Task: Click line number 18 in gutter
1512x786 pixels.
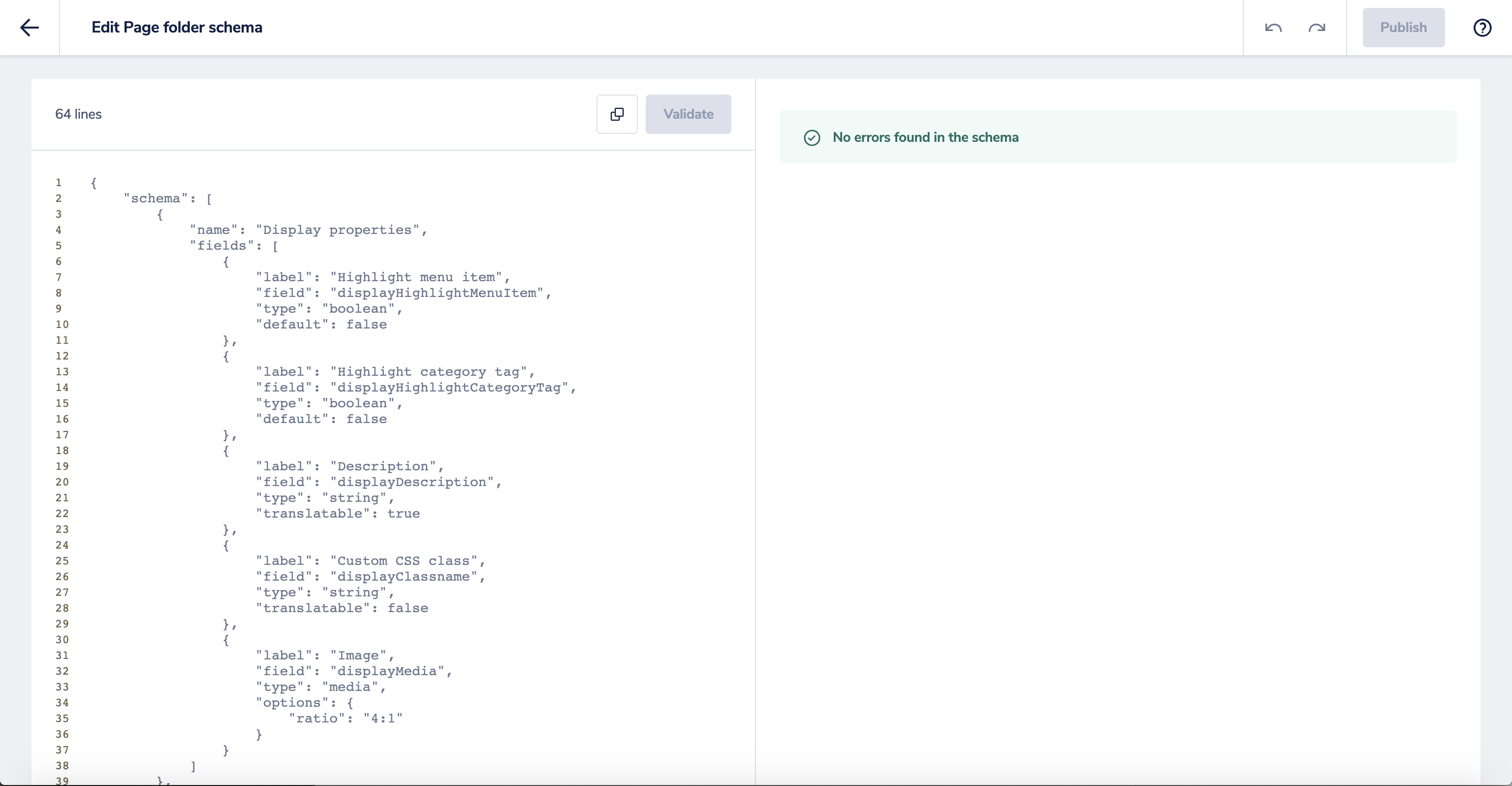Action: coord(62,451)
